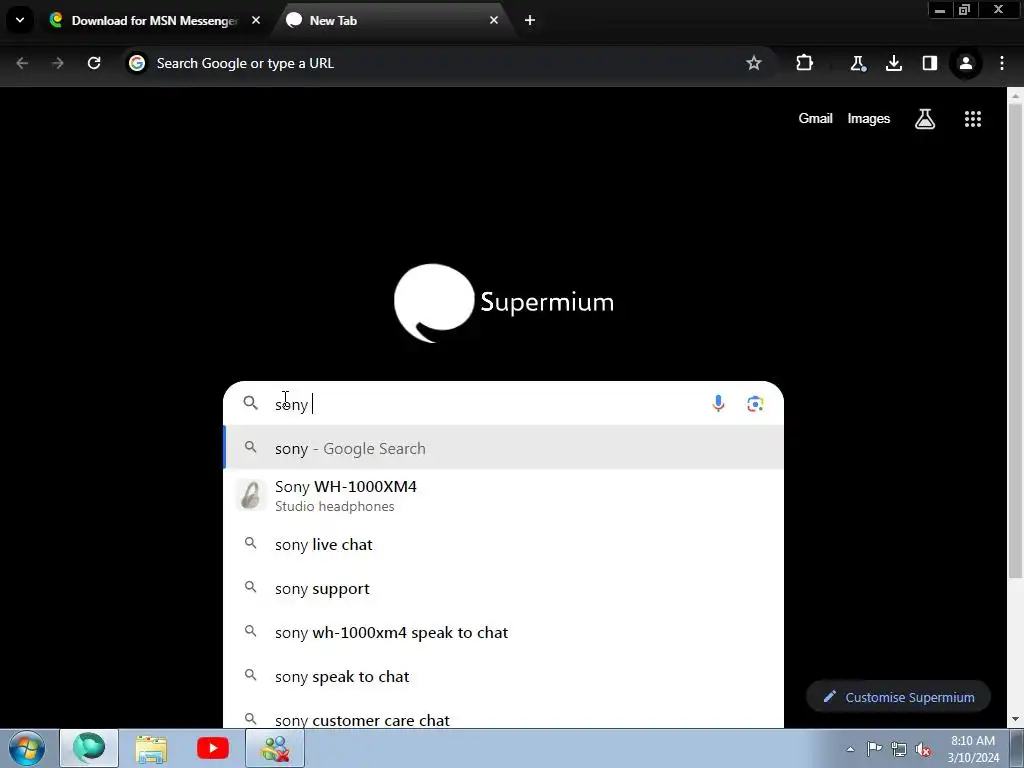Select the sony - Google Search suggestion

(504, 448)
